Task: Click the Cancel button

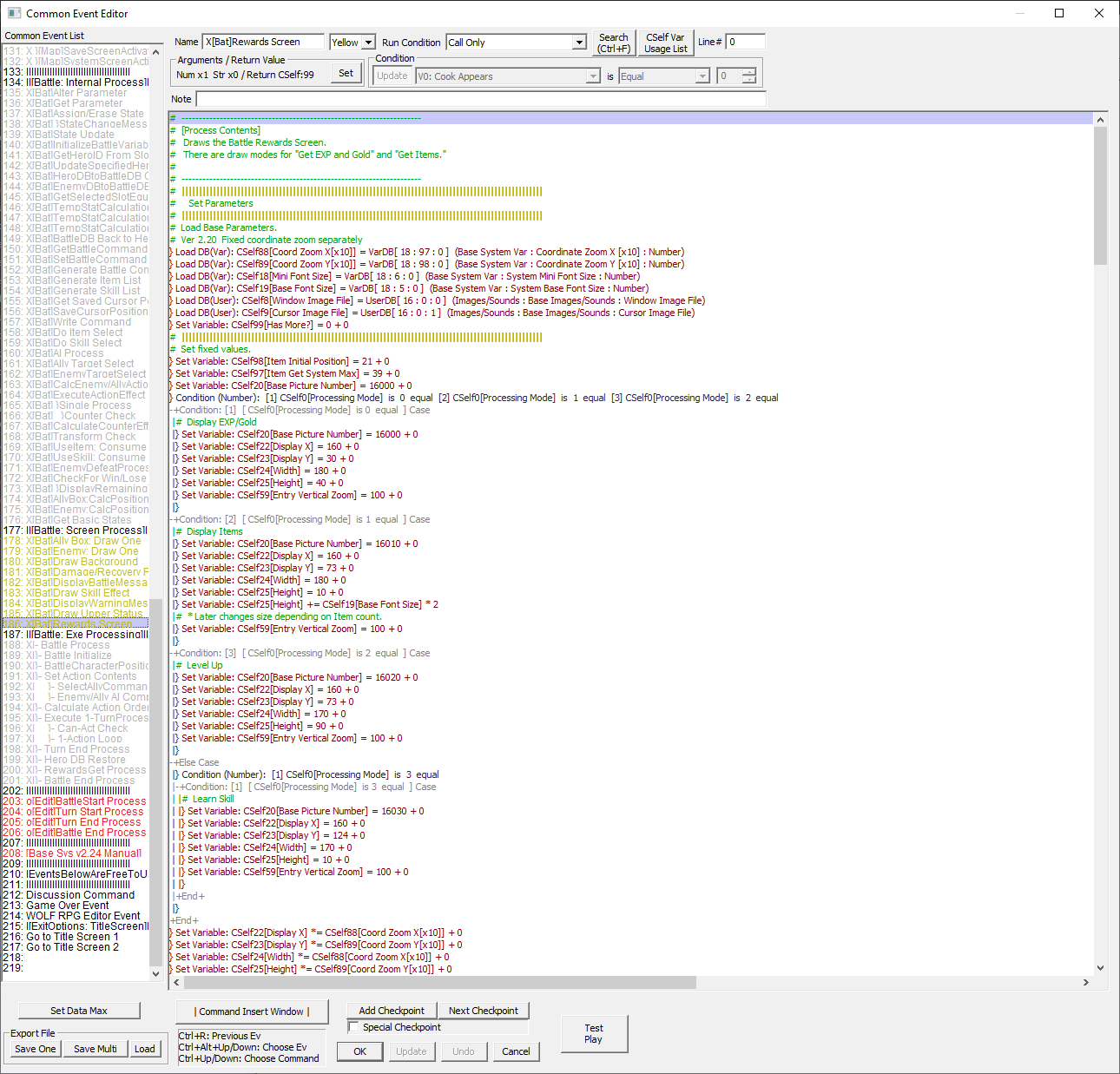Action: pyautogui.click(x=516, y=1051)
